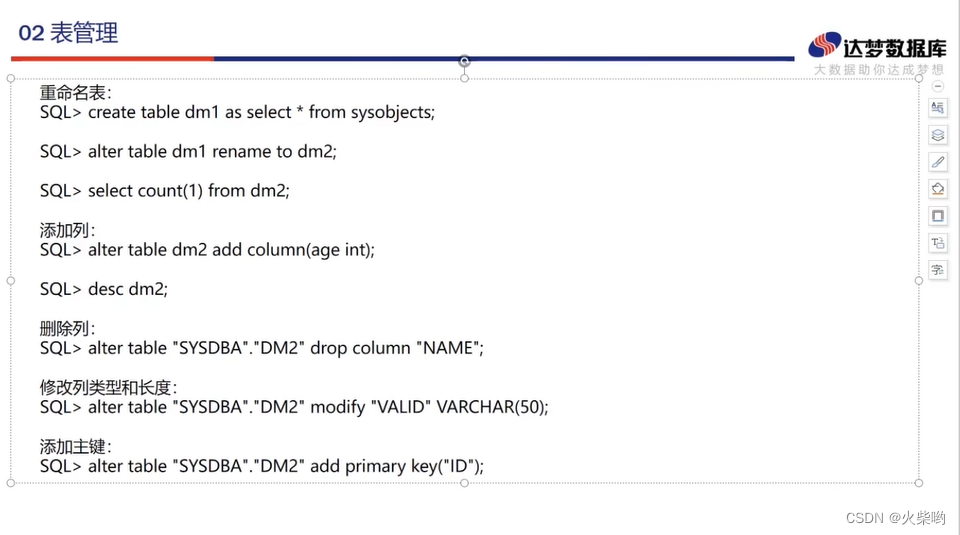Place cursor in rename to dm2 line

[x=189, y=151]
